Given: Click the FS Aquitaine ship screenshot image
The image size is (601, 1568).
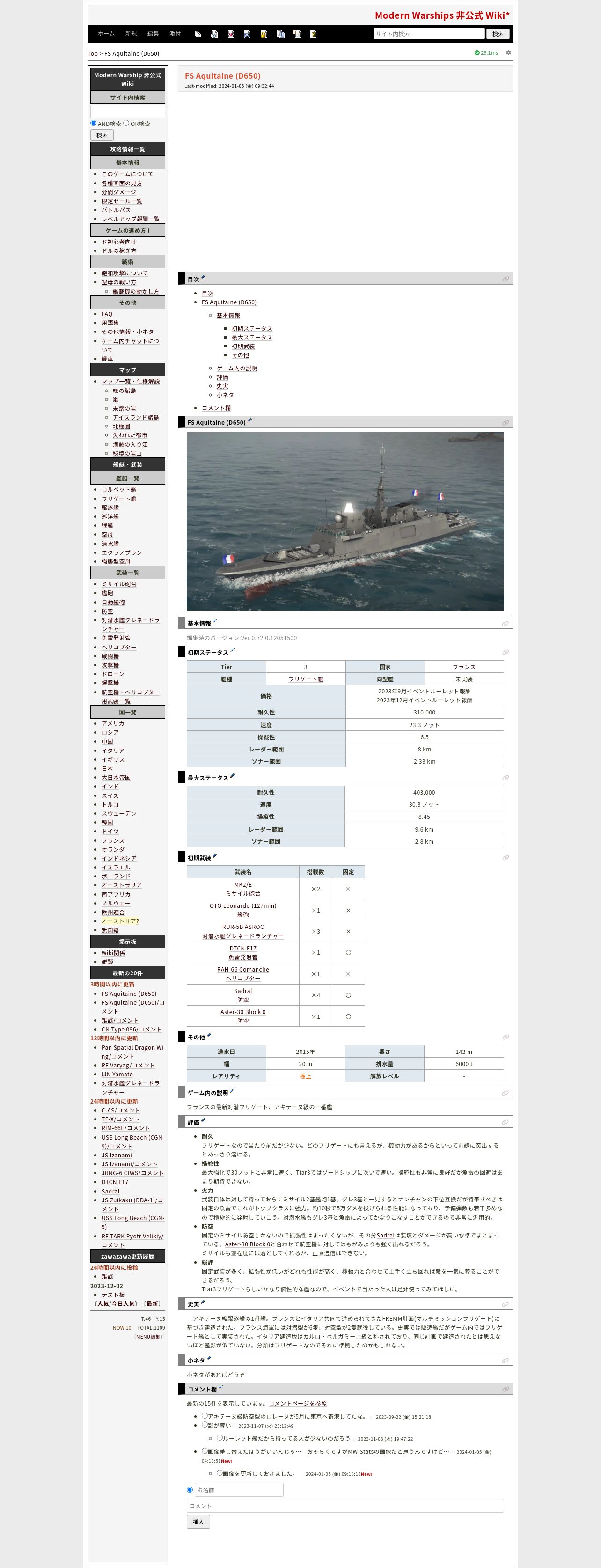Looking at the screenshot, I should tap(345, 521).
